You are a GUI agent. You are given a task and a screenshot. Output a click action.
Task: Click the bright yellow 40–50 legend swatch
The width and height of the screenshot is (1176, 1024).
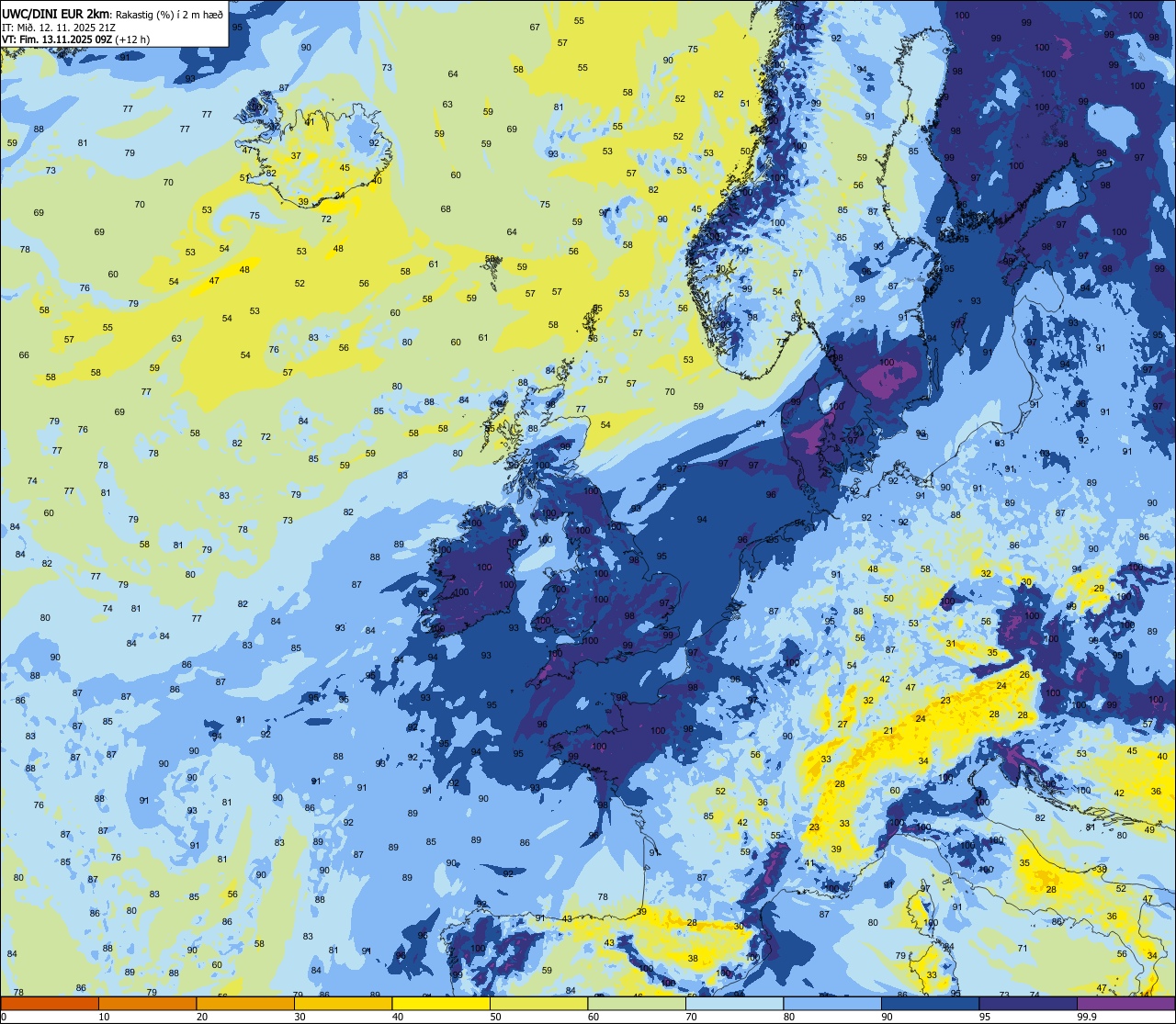[441, 1003]
